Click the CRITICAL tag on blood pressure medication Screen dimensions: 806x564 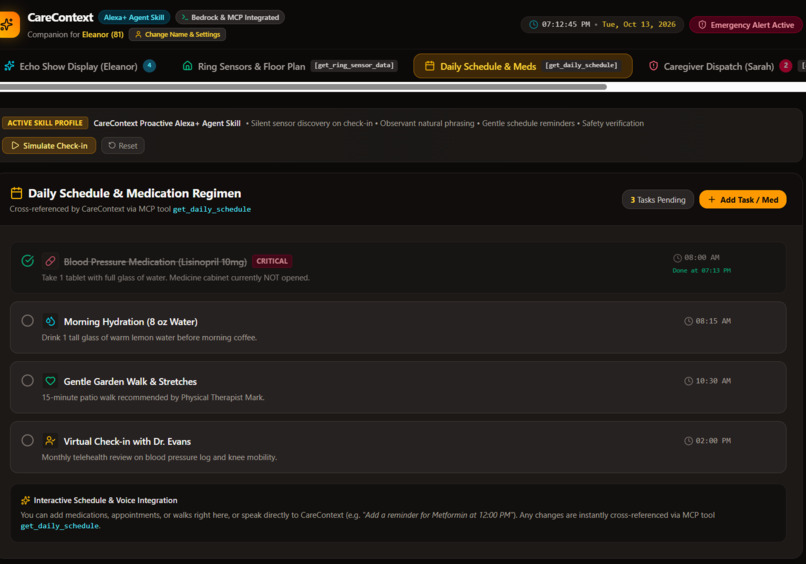pos(272,261)
